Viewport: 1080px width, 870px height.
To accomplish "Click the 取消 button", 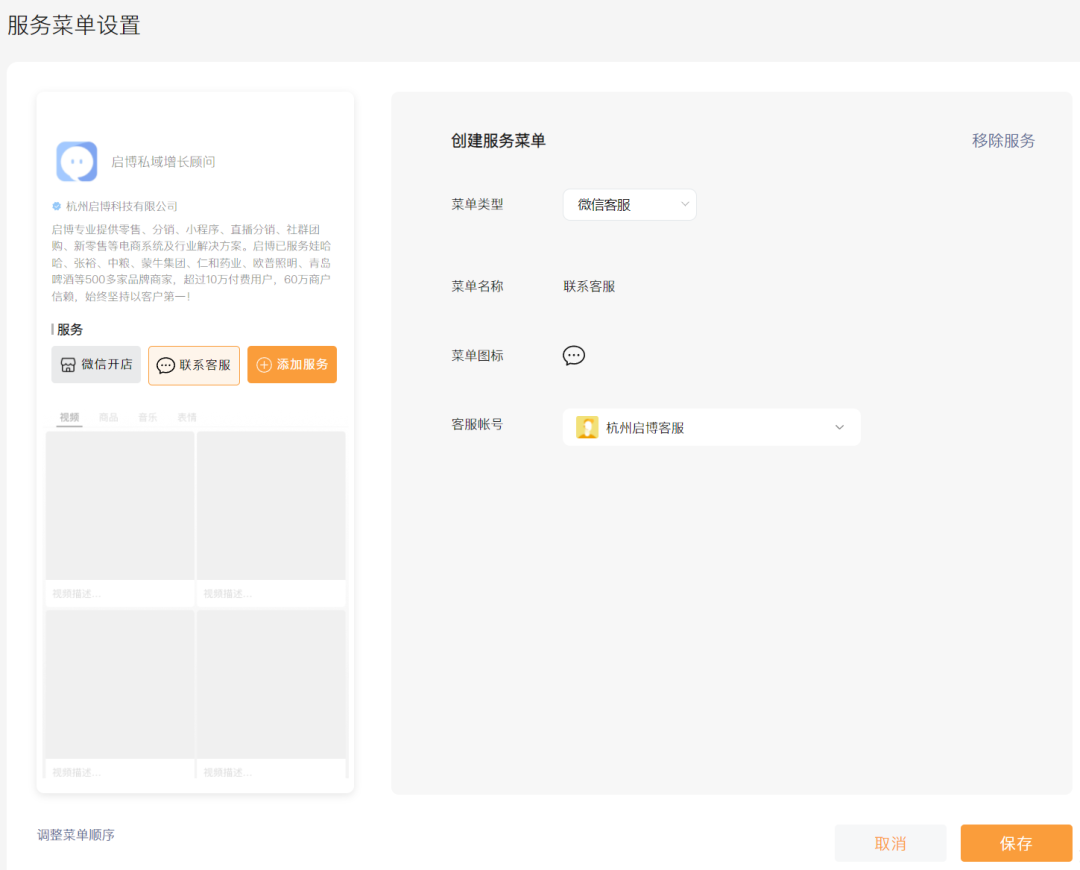I will tap(890, 843).
